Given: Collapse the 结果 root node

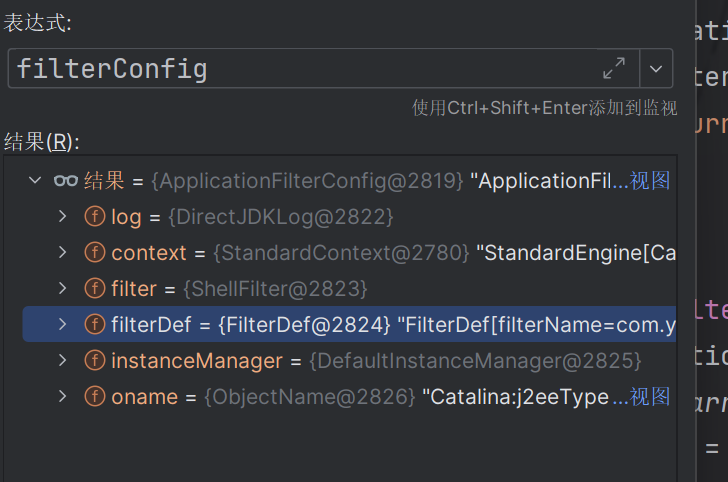Looking at the screenshot, I should 35,181.
